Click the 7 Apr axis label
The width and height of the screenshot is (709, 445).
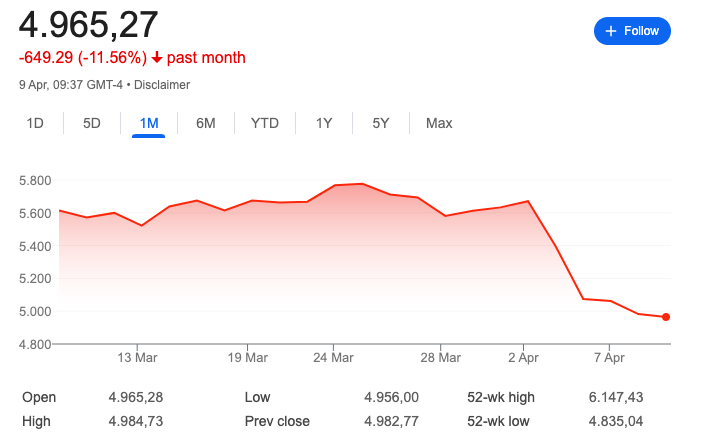coord(609,358)
